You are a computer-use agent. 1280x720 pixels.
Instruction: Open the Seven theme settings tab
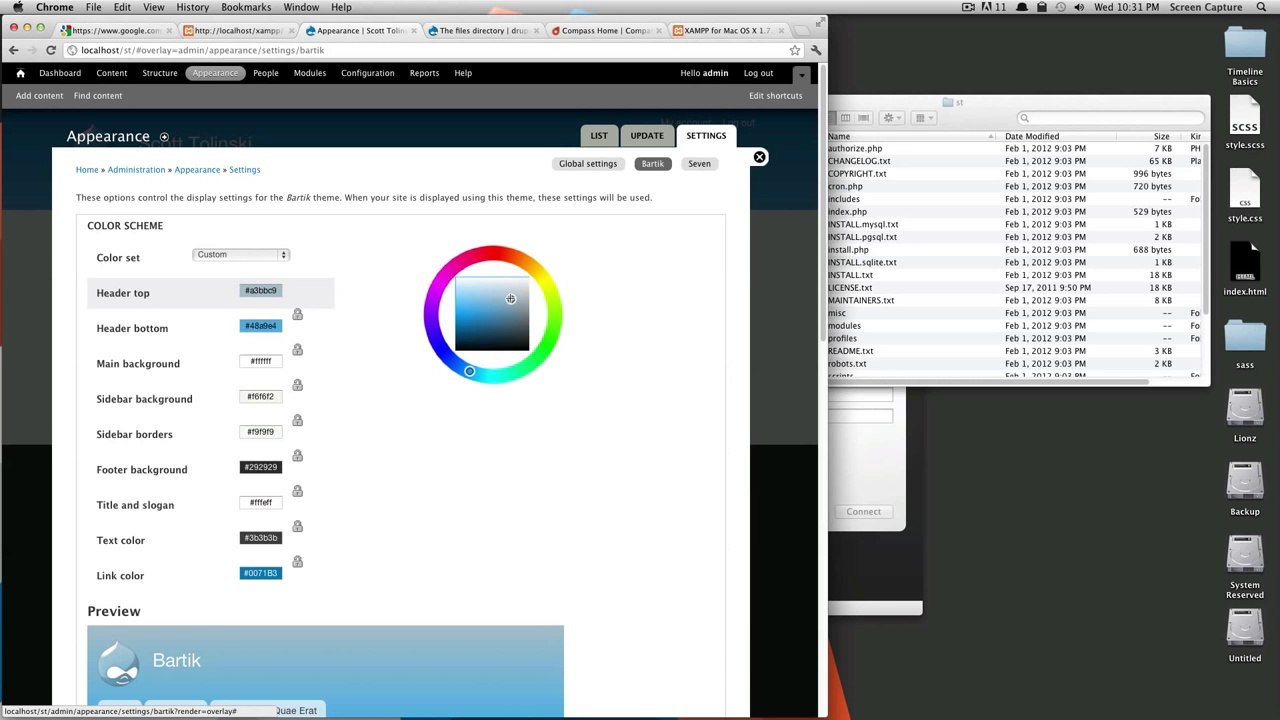(699, 164)
